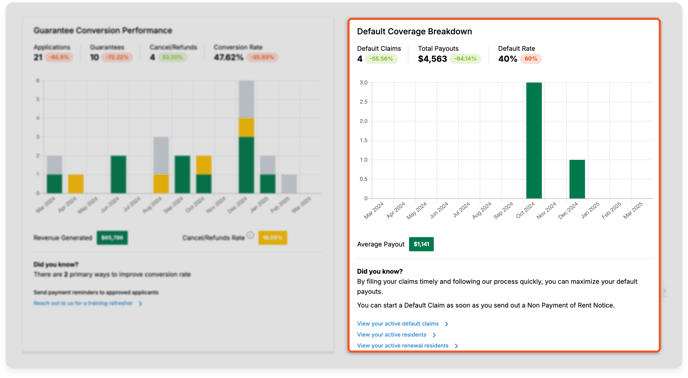Click the -62.5% Applications change badge

point(59,58)
